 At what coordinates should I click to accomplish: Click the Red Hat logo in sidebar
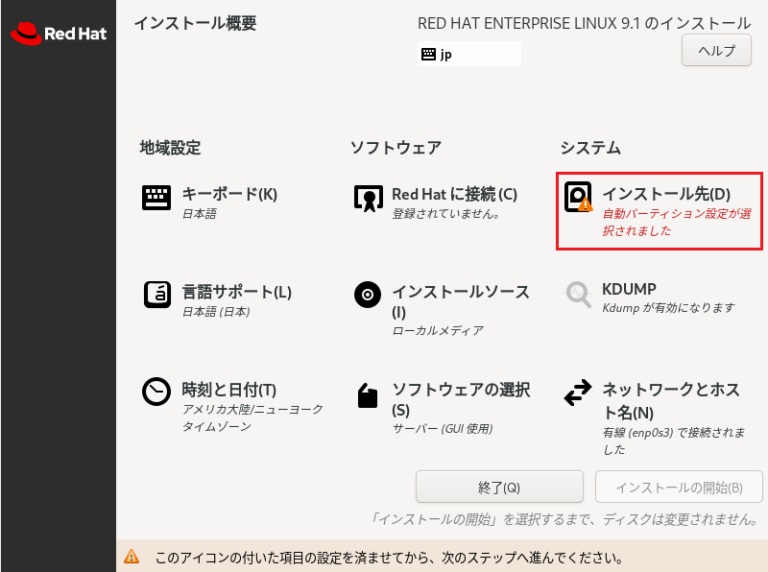click(58, 34)
